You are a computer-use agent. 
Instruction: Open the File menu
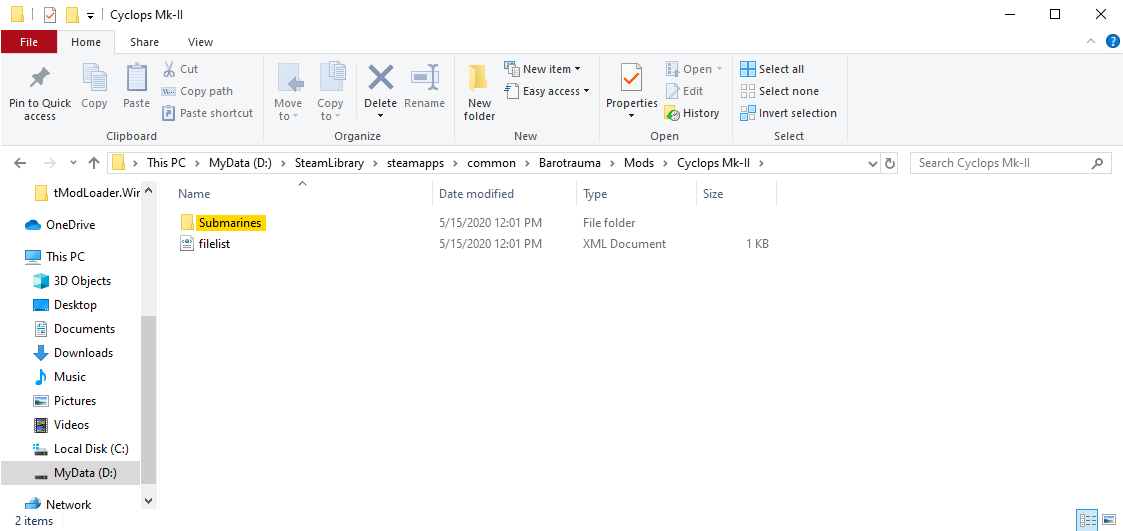29,42
